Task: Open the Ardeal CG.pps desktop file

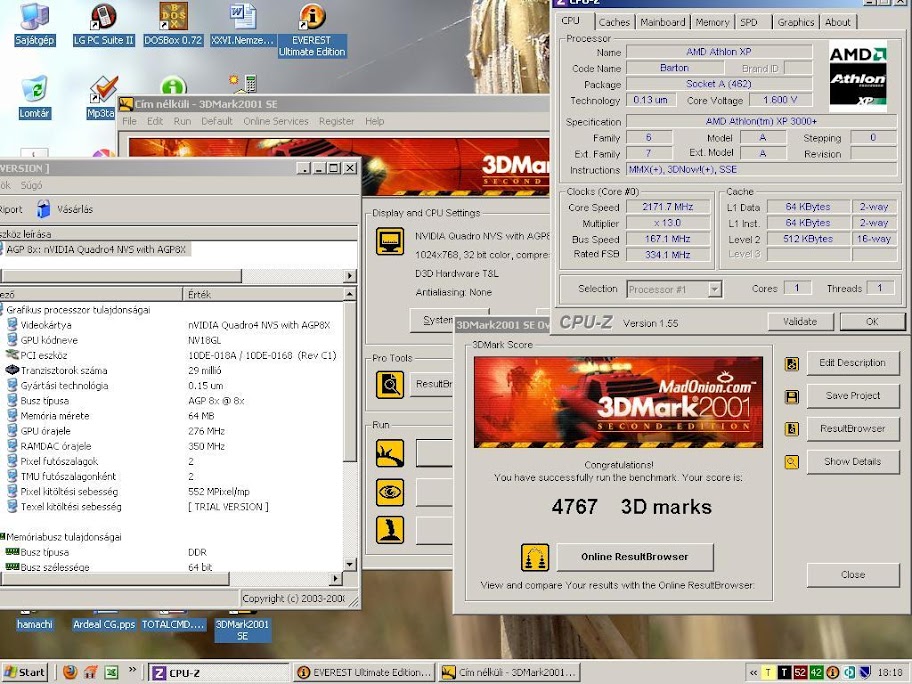Action: [x=104, y=621]
